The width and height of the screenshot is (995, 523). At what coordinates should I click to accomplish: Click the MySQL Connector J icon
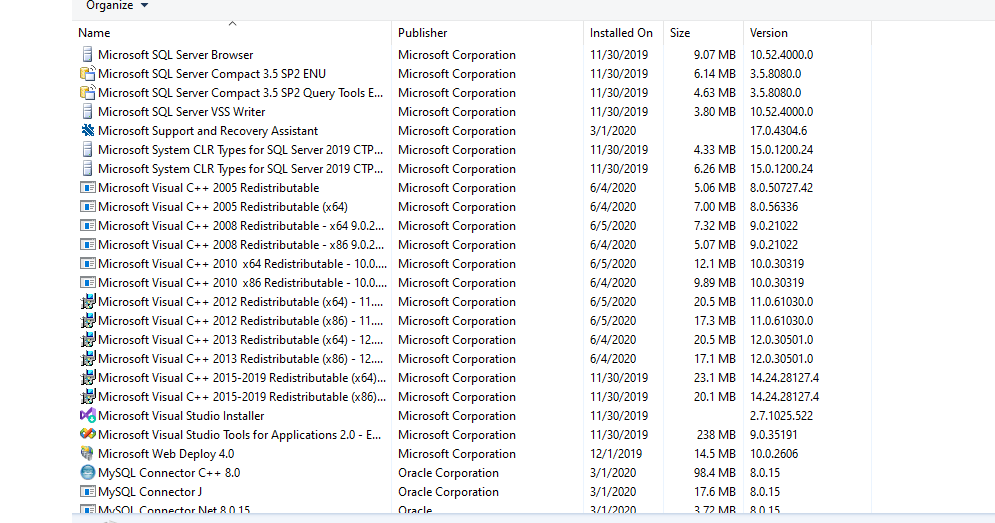click(x=88, y=492)
